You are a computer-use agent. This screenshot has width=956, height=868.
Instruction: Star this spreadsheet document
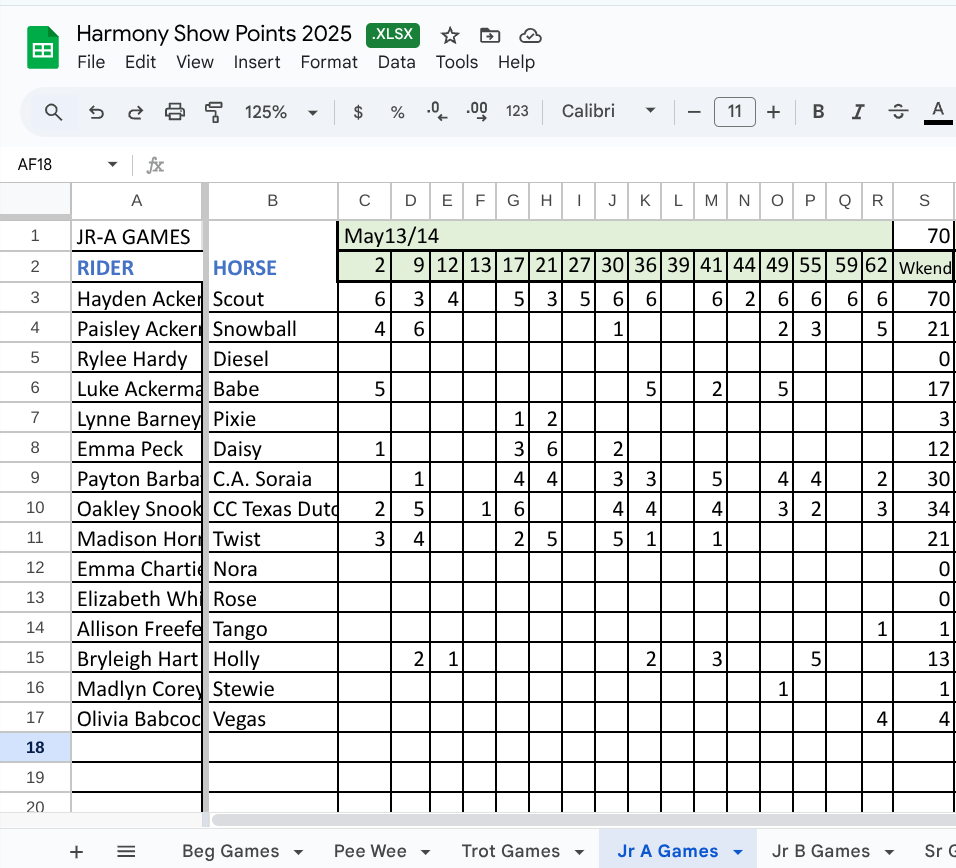(450, 36)
